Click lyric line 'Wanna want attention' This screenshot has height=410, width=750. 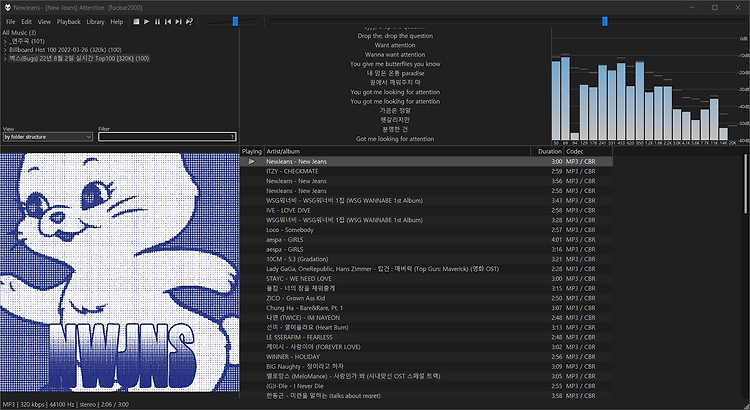(x=395, y=55)
